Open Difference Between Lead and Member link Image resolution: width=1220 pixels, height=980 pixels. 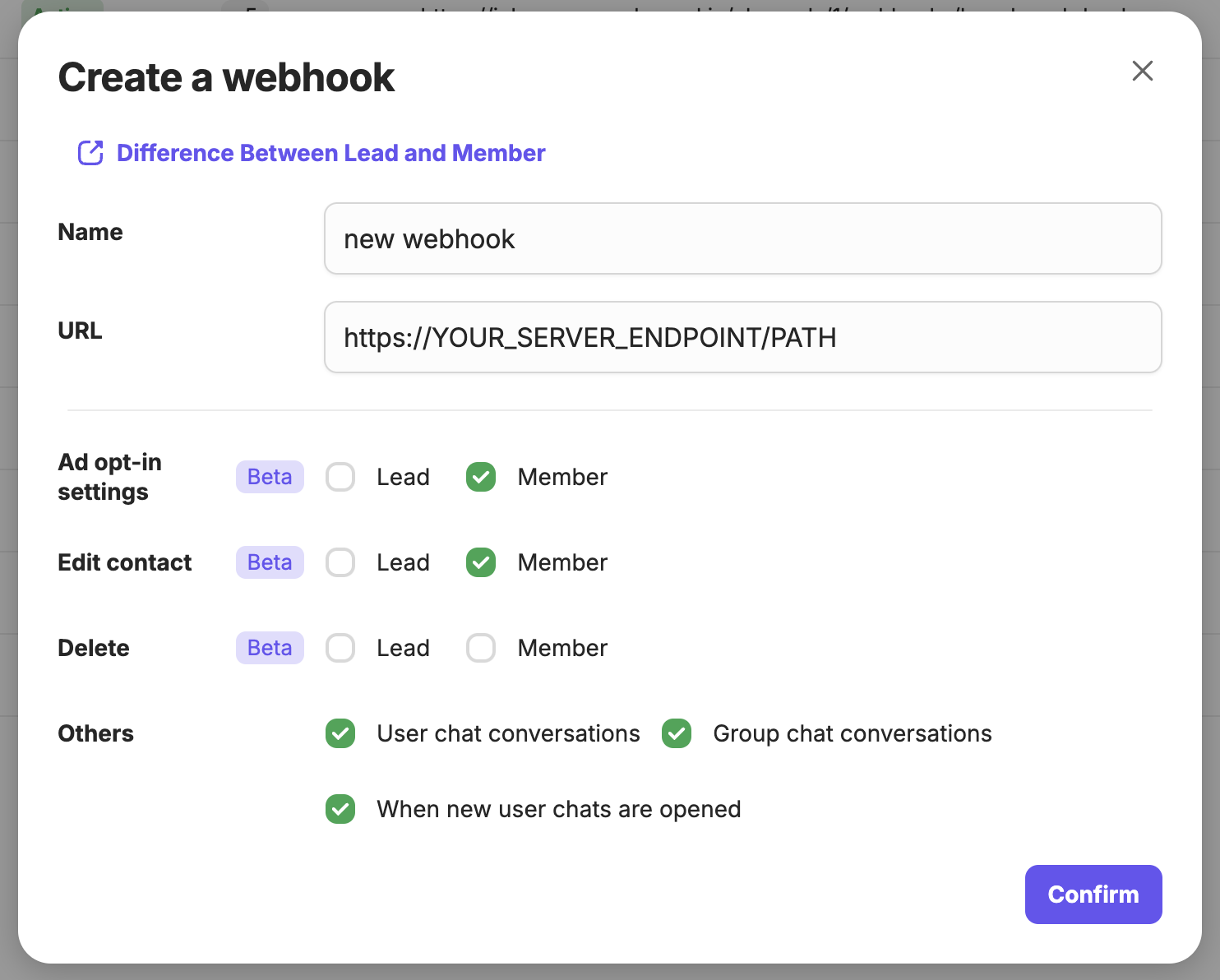pyautogui.click(x=330, y=153)
